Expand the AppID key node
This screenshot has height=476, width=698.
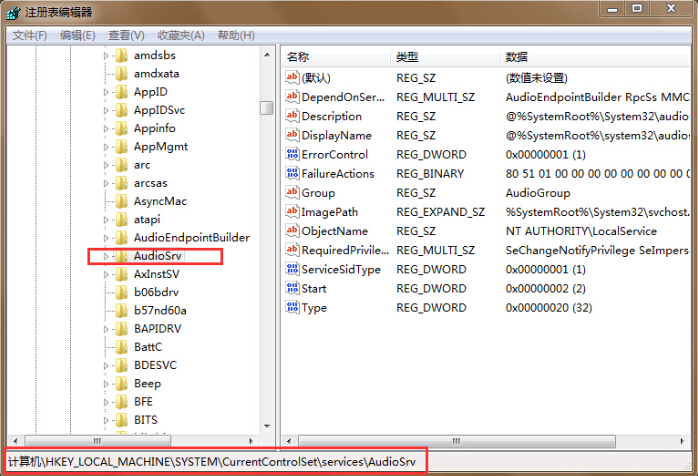coord(106,92)
